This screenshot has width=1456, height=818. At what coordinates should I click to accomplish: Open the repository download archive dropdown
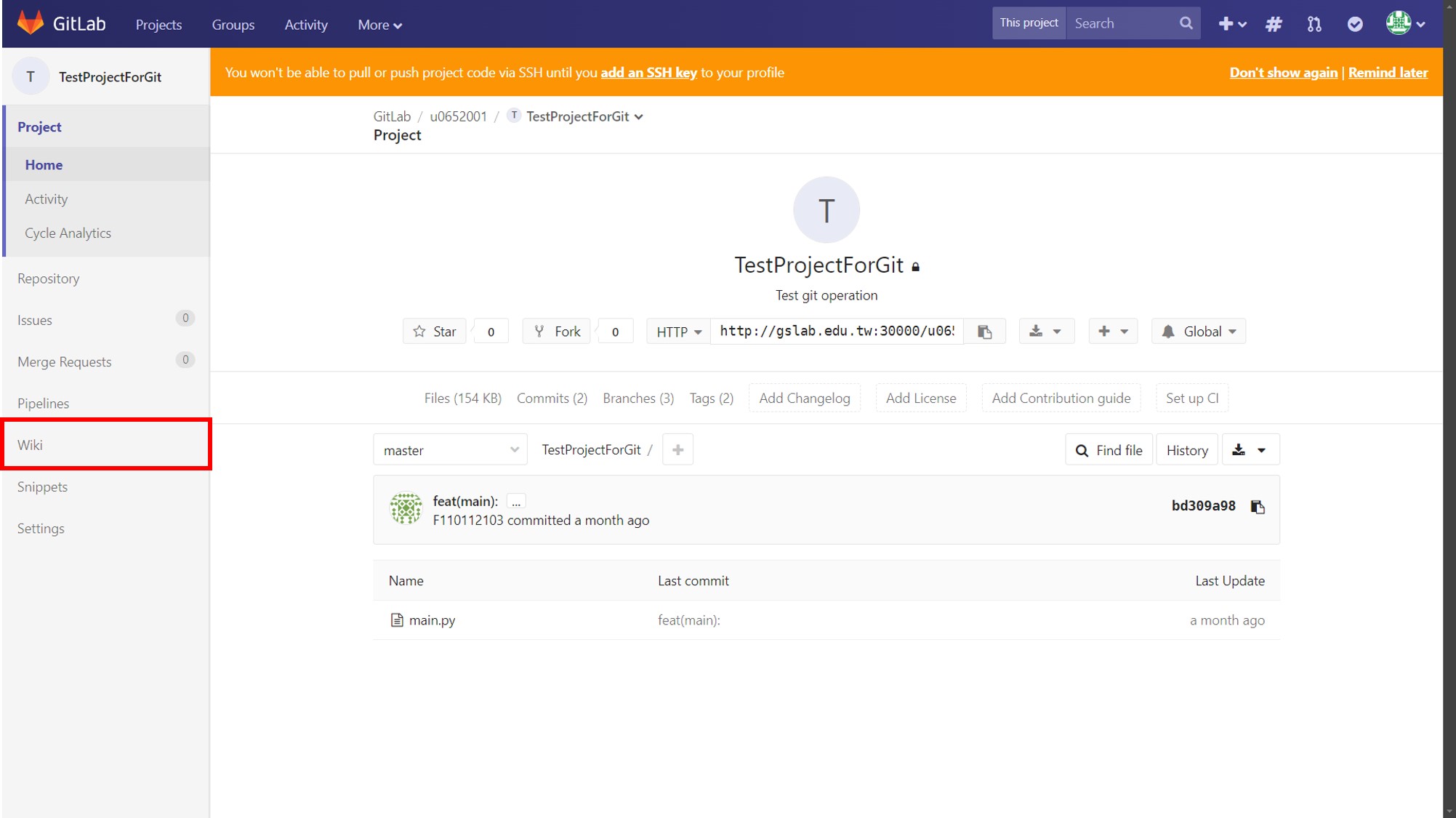click(1250, 450)
